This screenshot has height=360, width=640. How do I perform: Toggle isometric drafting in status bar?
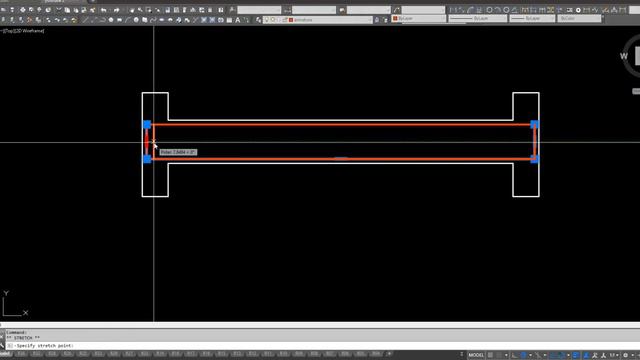click(x=538, y=355)
